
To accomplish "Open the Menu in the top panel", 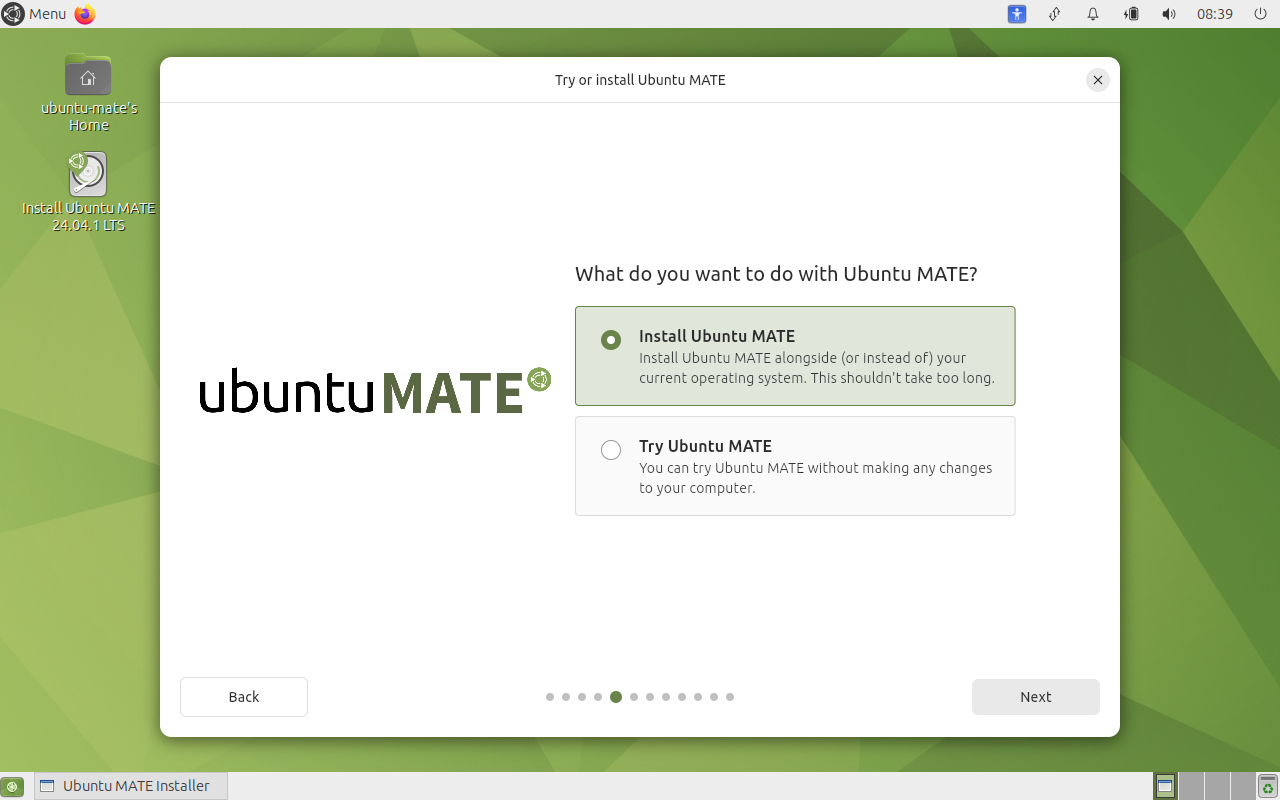I will point(35,14).
